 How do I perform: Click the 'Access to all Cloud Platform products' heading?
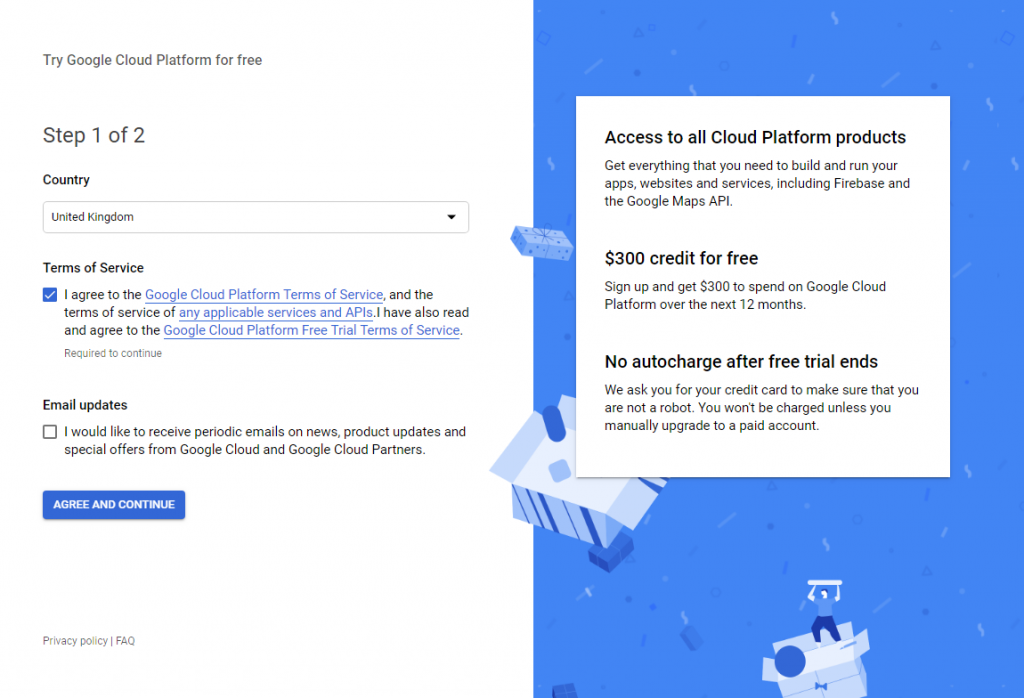click(755, 137)
